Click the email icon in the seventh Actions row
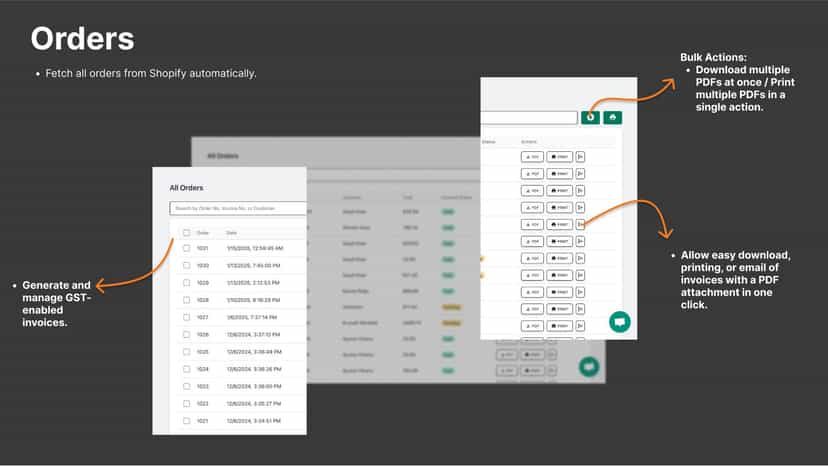 pos(580,258)
